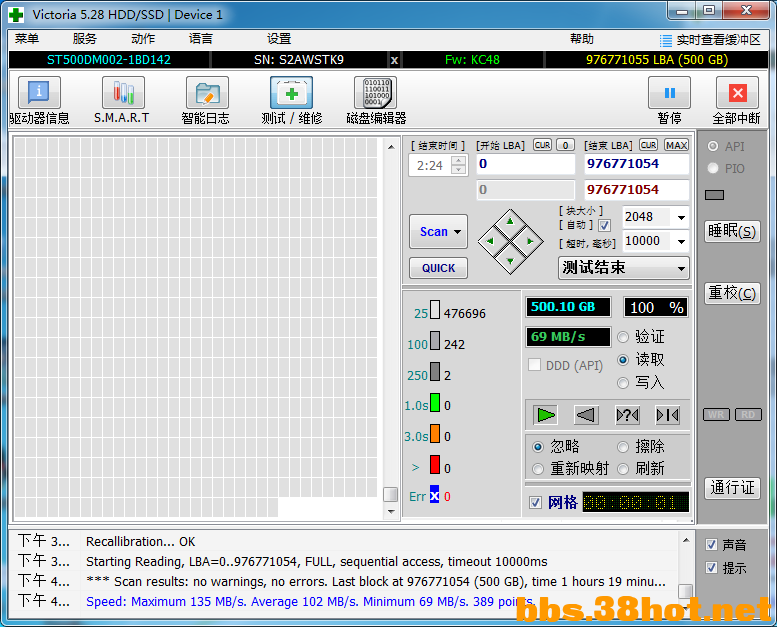Click the end LBA 976771054 input field

(x=636, y=164)
